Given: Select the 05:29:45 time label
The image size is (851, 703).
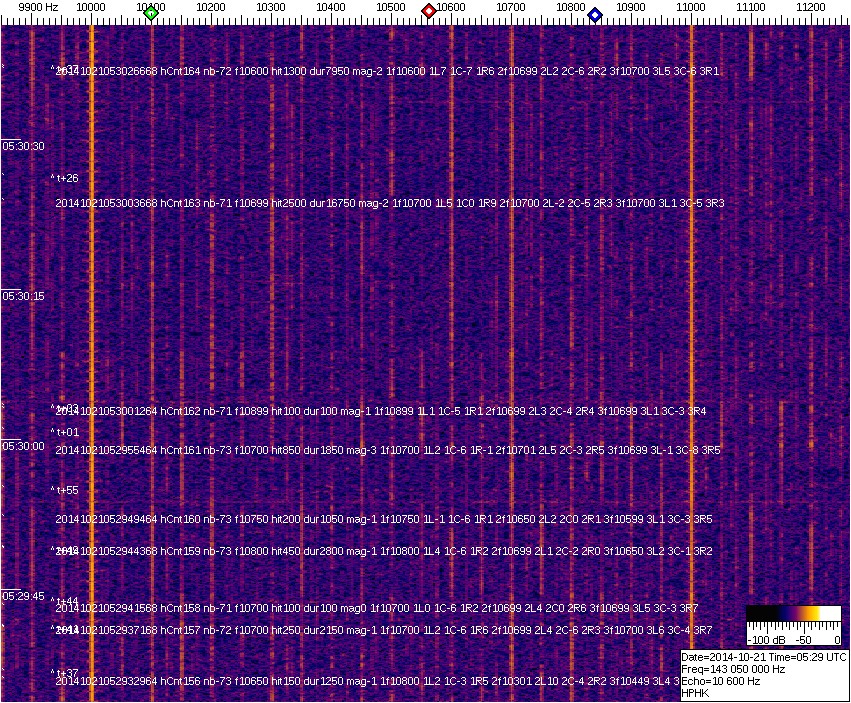Looking at the screenshot, I should tap(23, 596).
